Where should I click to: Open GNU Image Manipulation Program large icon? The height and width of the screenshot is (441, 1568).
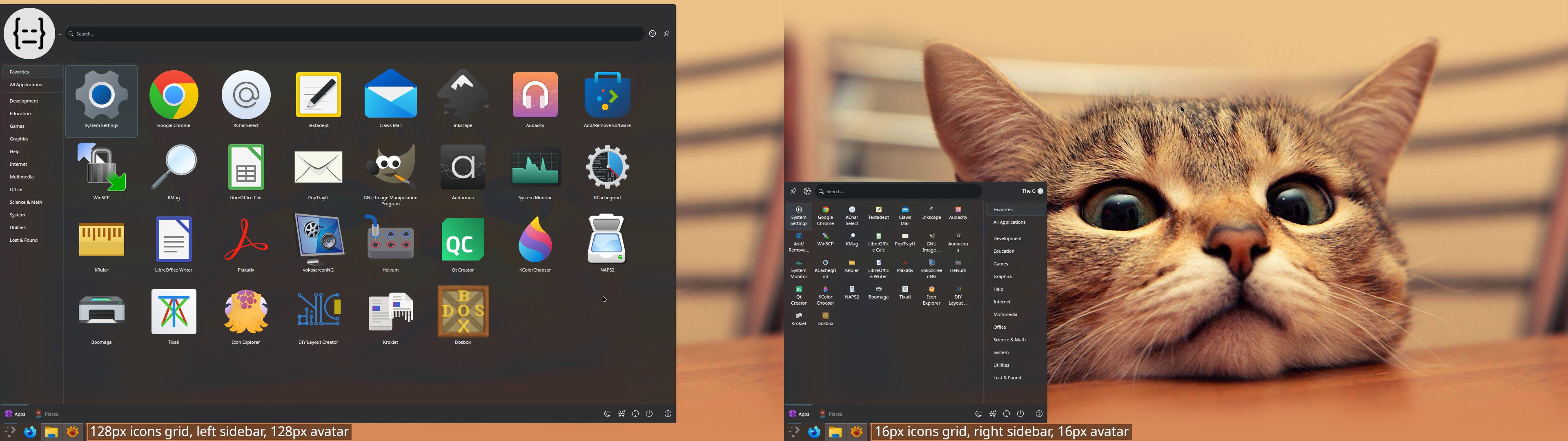pyautogui.click(x=390, y=174)
